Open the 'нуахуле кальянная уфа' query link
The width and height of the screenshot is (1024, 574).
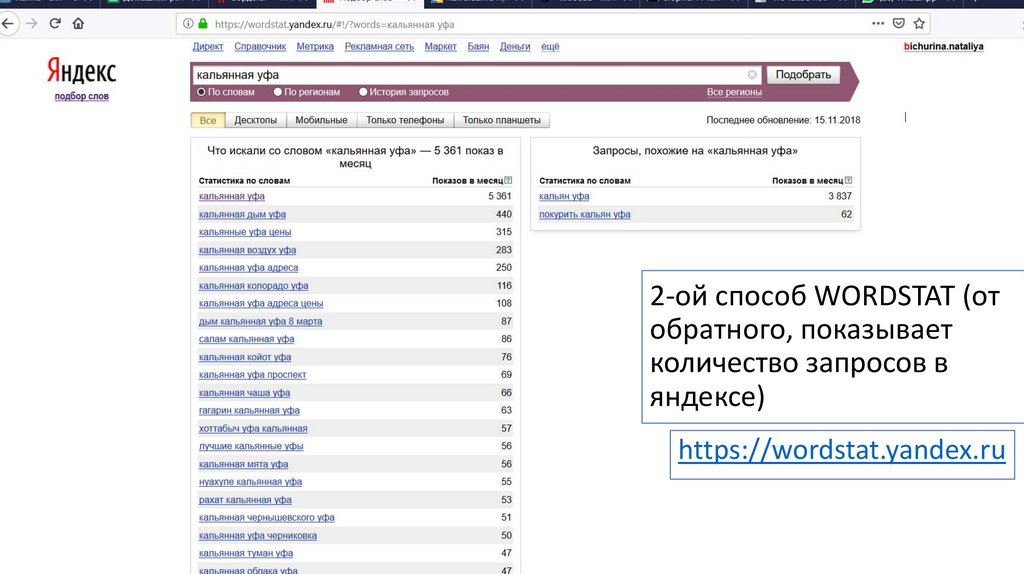(250, 482)
